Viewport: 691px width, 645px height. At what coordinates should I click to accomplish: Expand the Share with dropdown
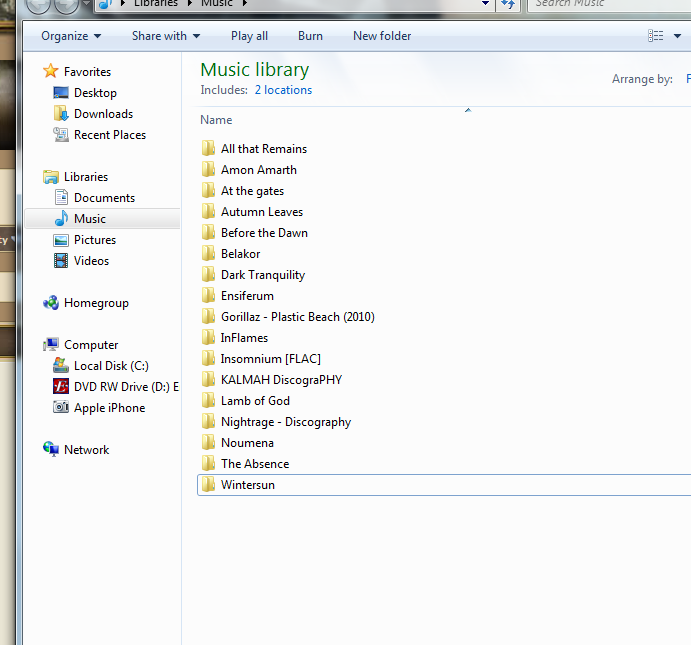(166, 36)
